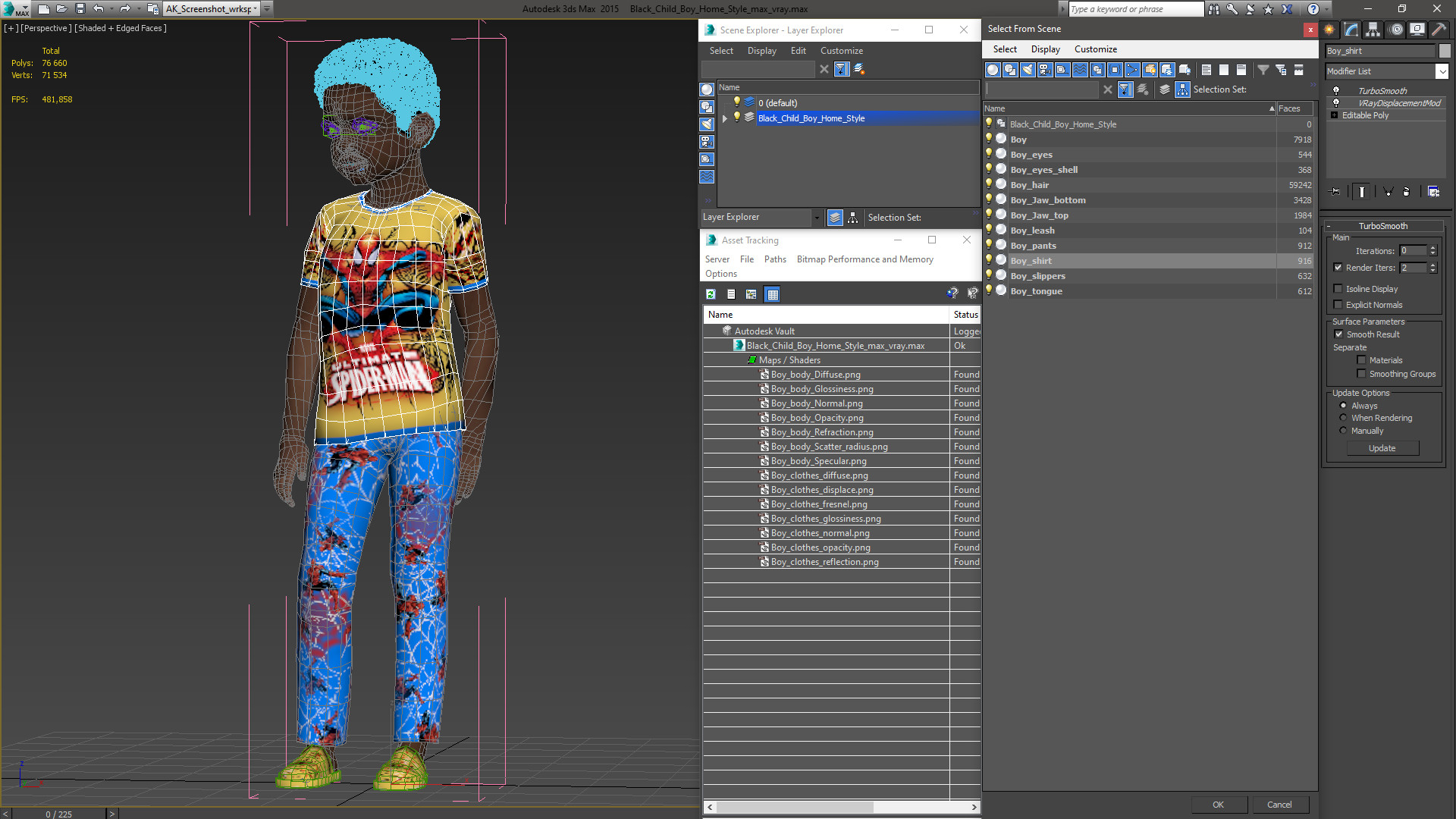Toggle Display Helpers filter in Select From Scene
The image size is (1456, 819).
[1062, 70]
